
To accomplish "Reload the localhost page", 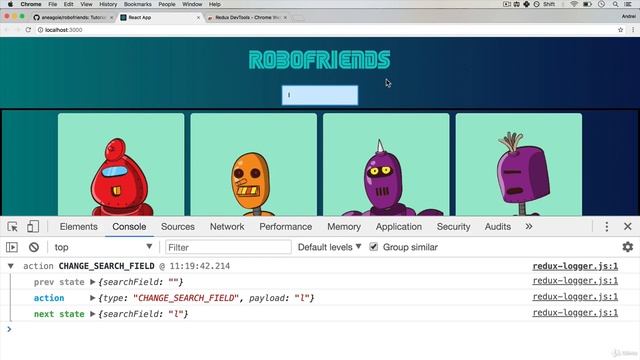I will click(x=28, y=30).
